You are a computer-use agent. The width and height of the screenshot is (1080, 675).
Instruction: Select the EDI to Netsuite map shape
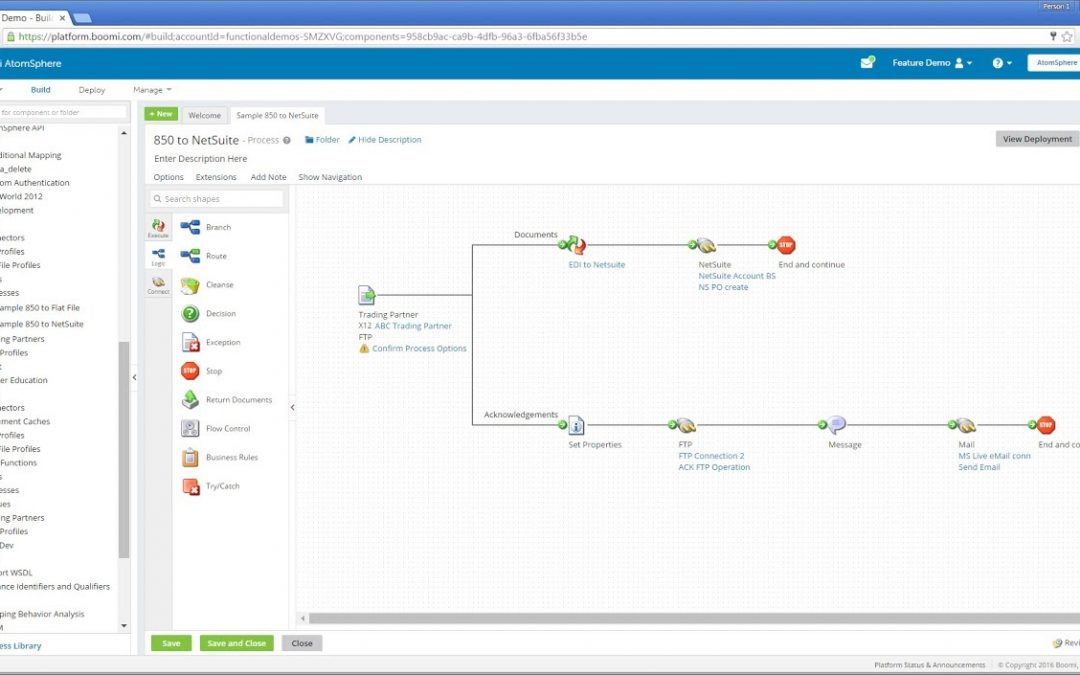click(x=577, y=245)
